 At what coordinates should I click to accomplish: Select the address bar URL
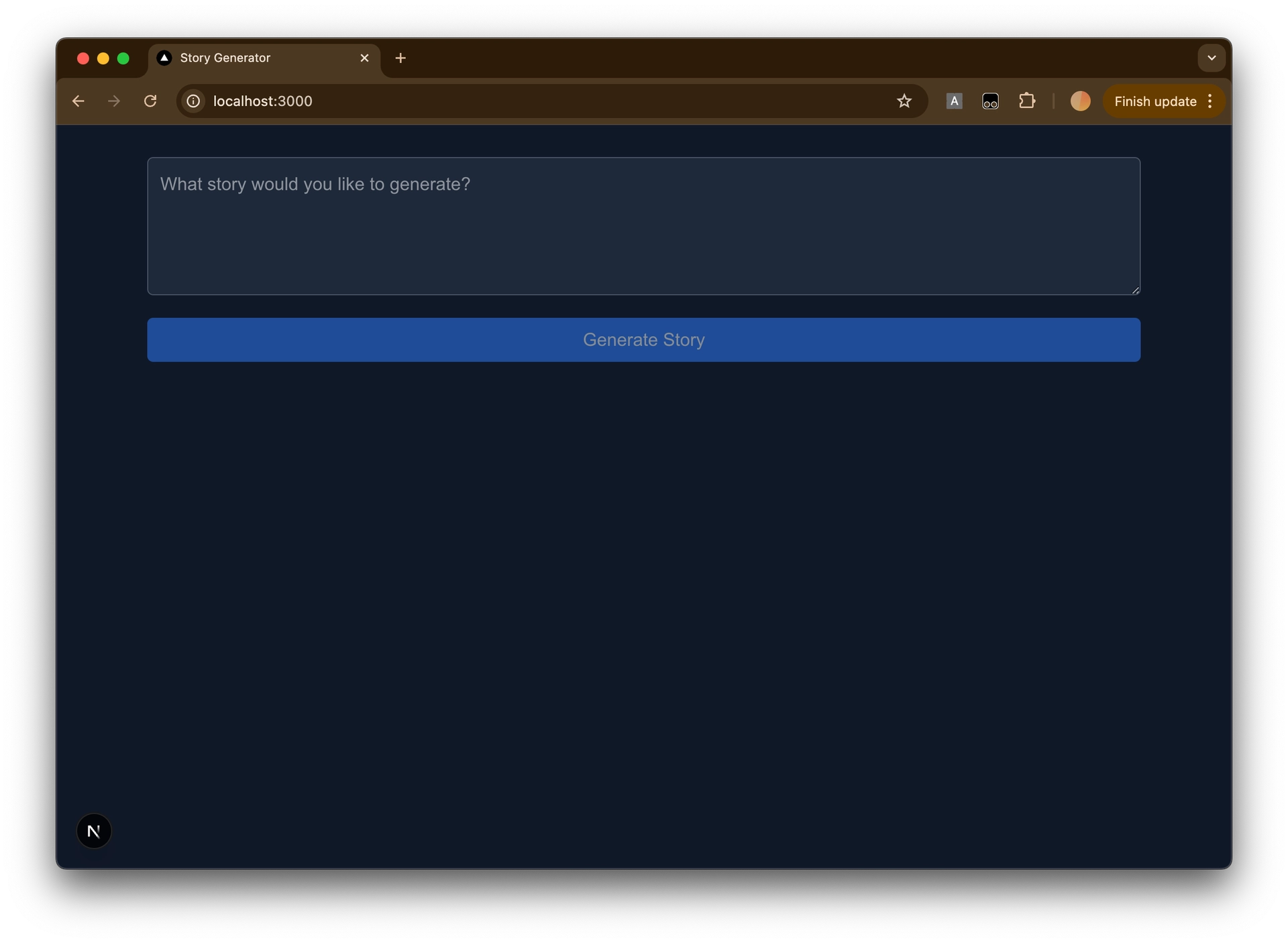point(262,101)
